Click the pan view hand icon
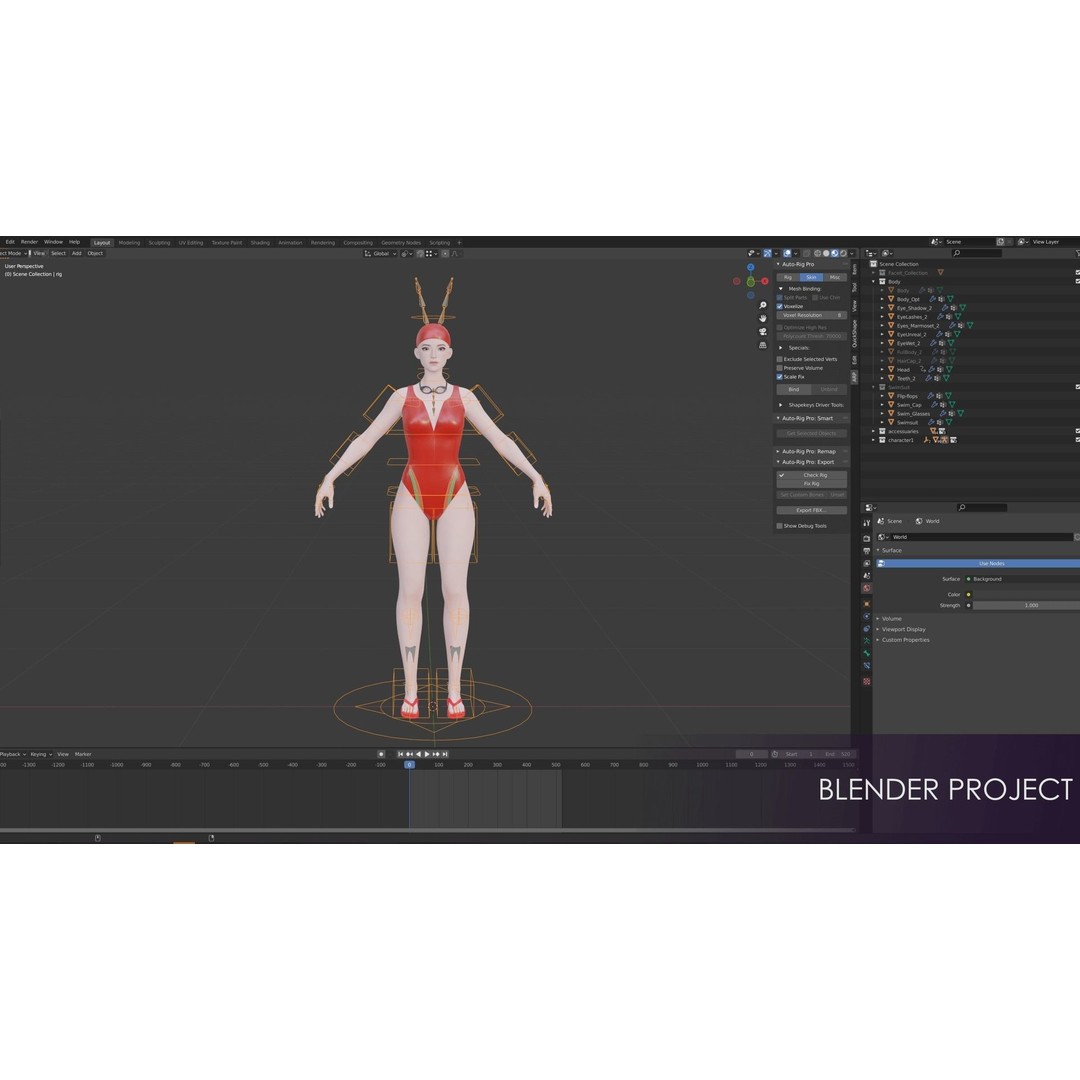 (x=762, y=318)
